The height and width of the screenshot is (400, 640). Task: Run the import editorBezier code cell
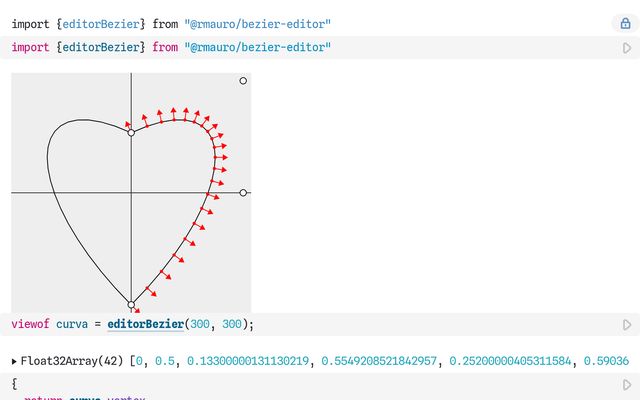pos(627,48)
